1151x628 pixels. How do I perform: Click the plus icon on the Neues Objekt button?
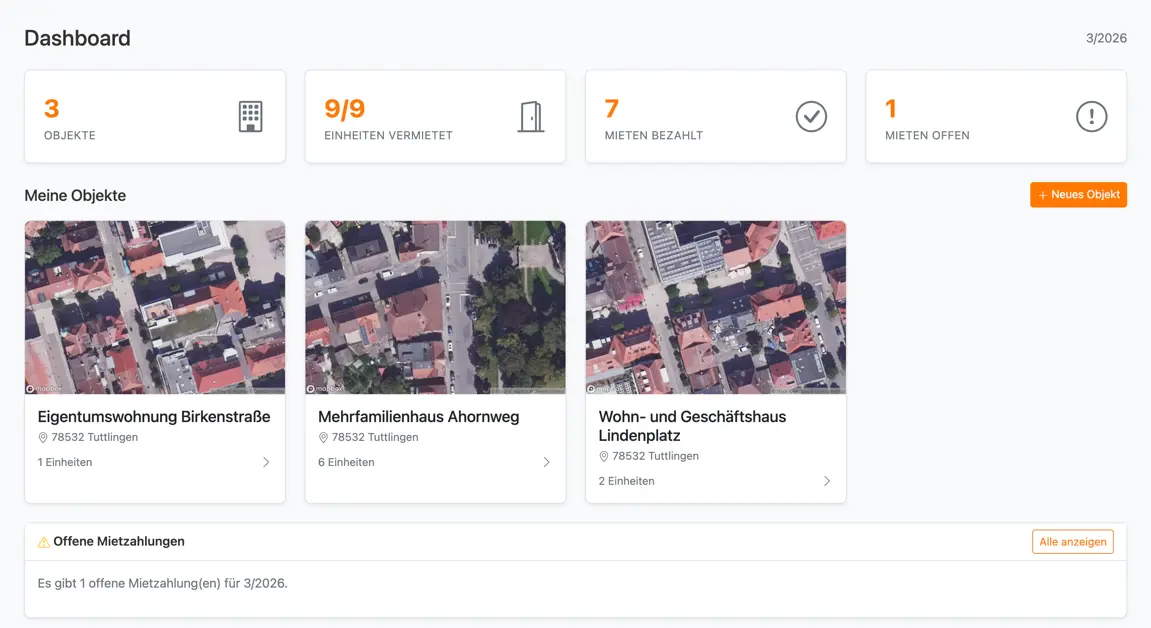click(x=1043, y=194)
